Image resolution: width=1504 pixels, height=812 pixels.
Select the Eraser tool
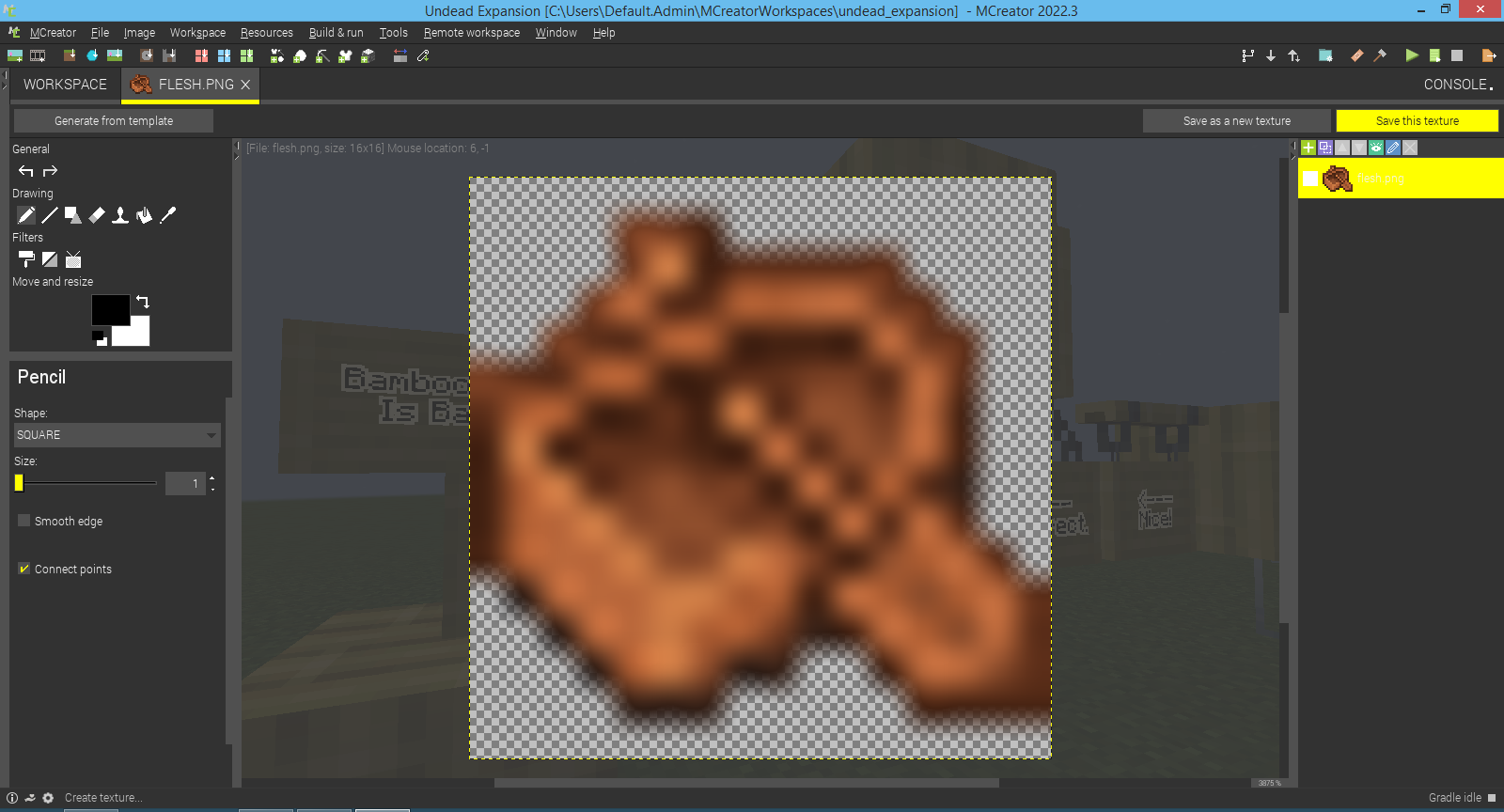97,215
